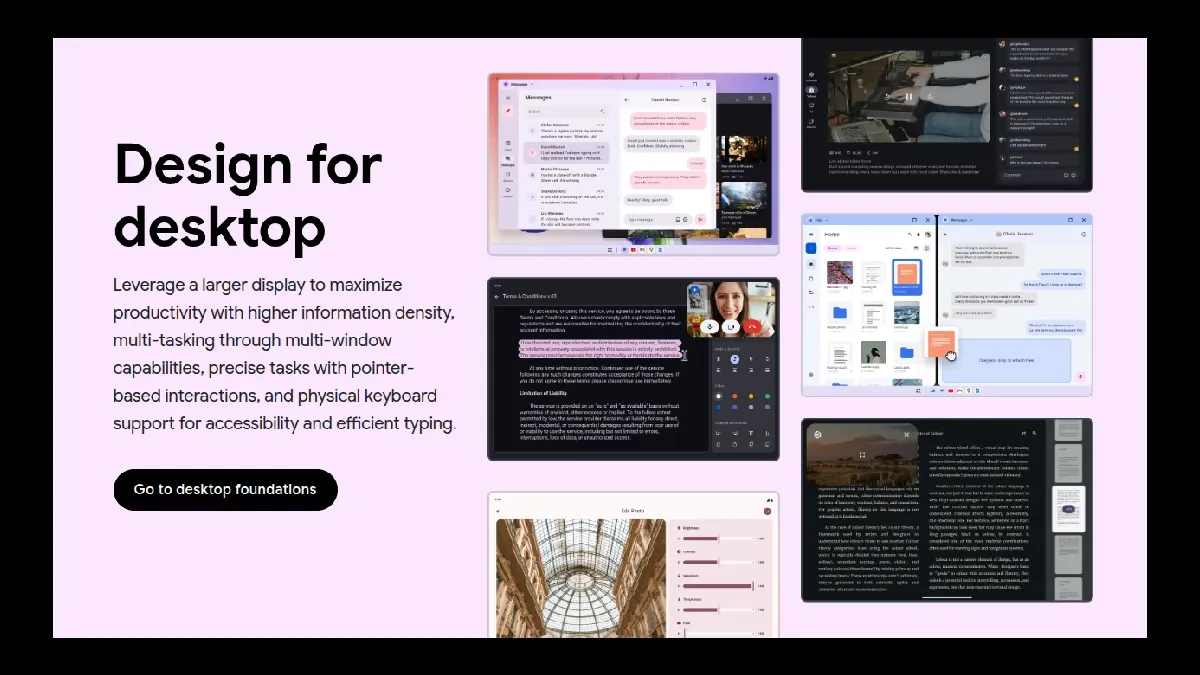The image size is (1200, 675).
Task: Click the fullscreen icon on the landscape image
Action: (x=862, y=455)
